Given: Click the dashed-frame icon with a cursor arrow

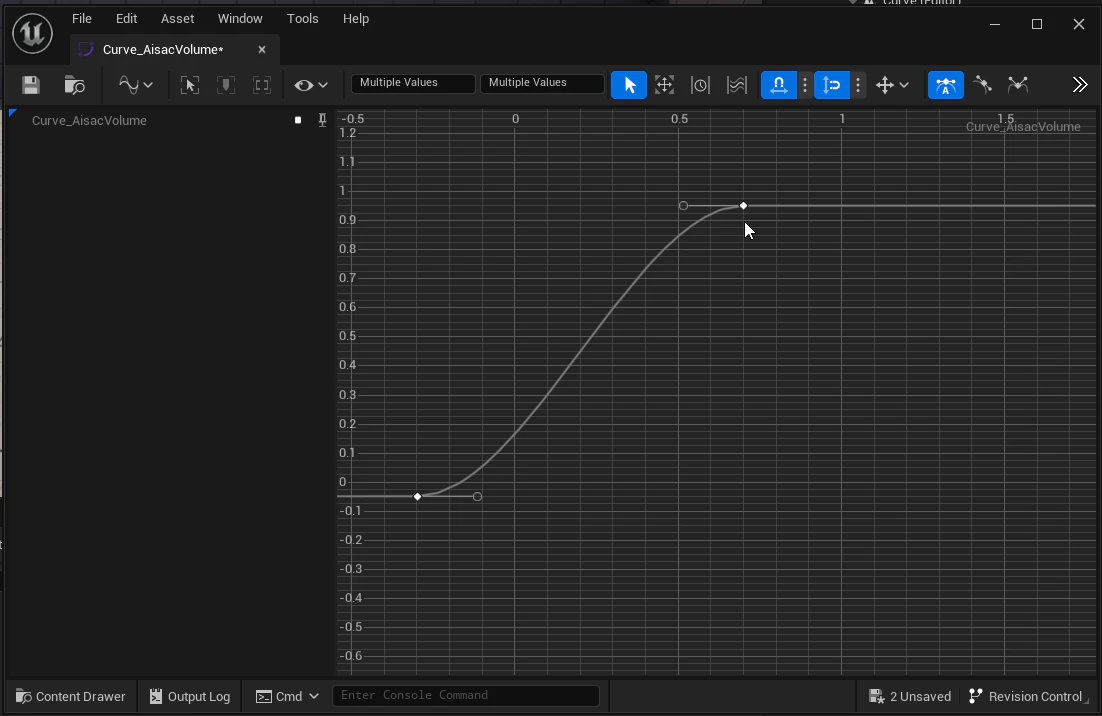Looking at the screenshot, I should pos(189,85).
